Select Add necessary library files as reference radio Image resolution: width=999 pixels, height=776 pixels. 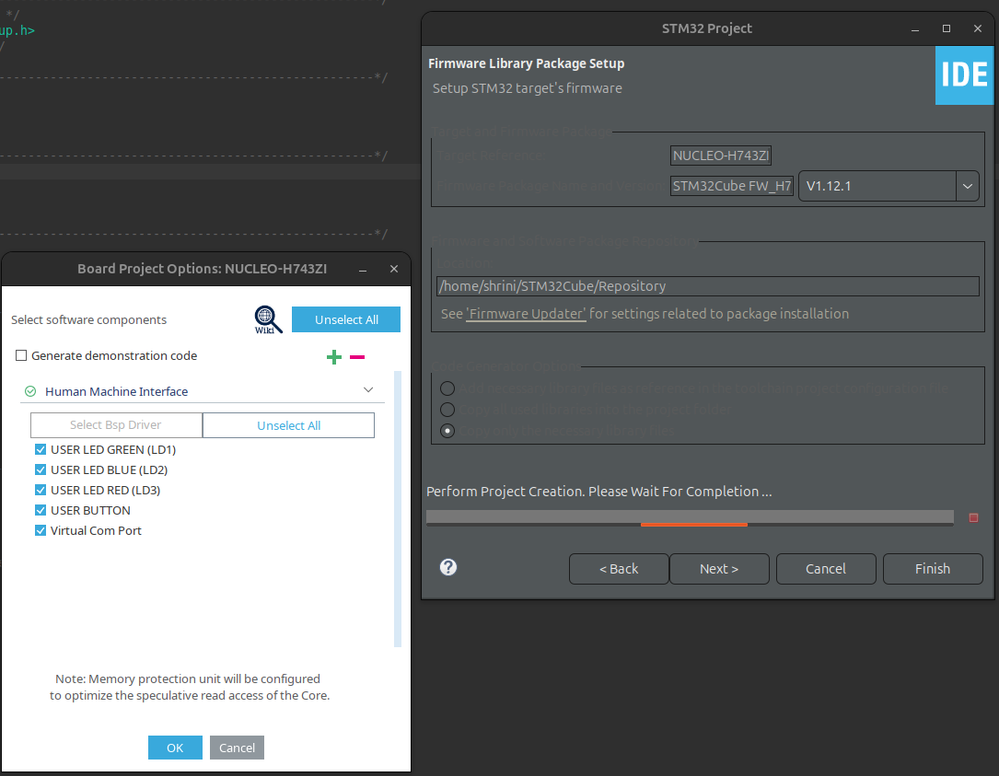(447, 388)
